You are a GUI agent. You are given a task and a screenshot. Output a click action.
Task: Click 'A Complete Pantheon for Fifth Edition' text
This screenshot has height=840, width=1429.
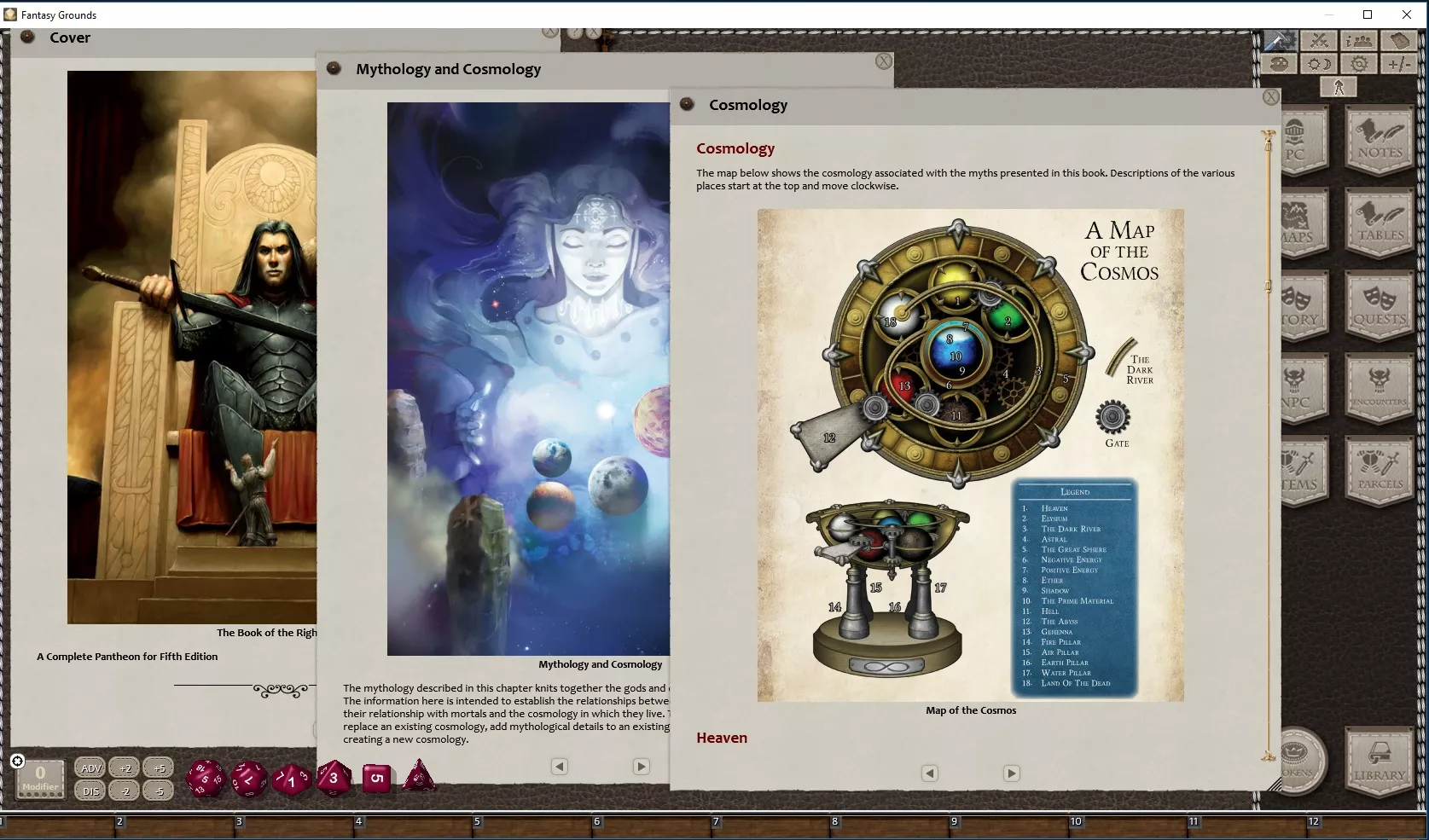click(x=127, y=657)
